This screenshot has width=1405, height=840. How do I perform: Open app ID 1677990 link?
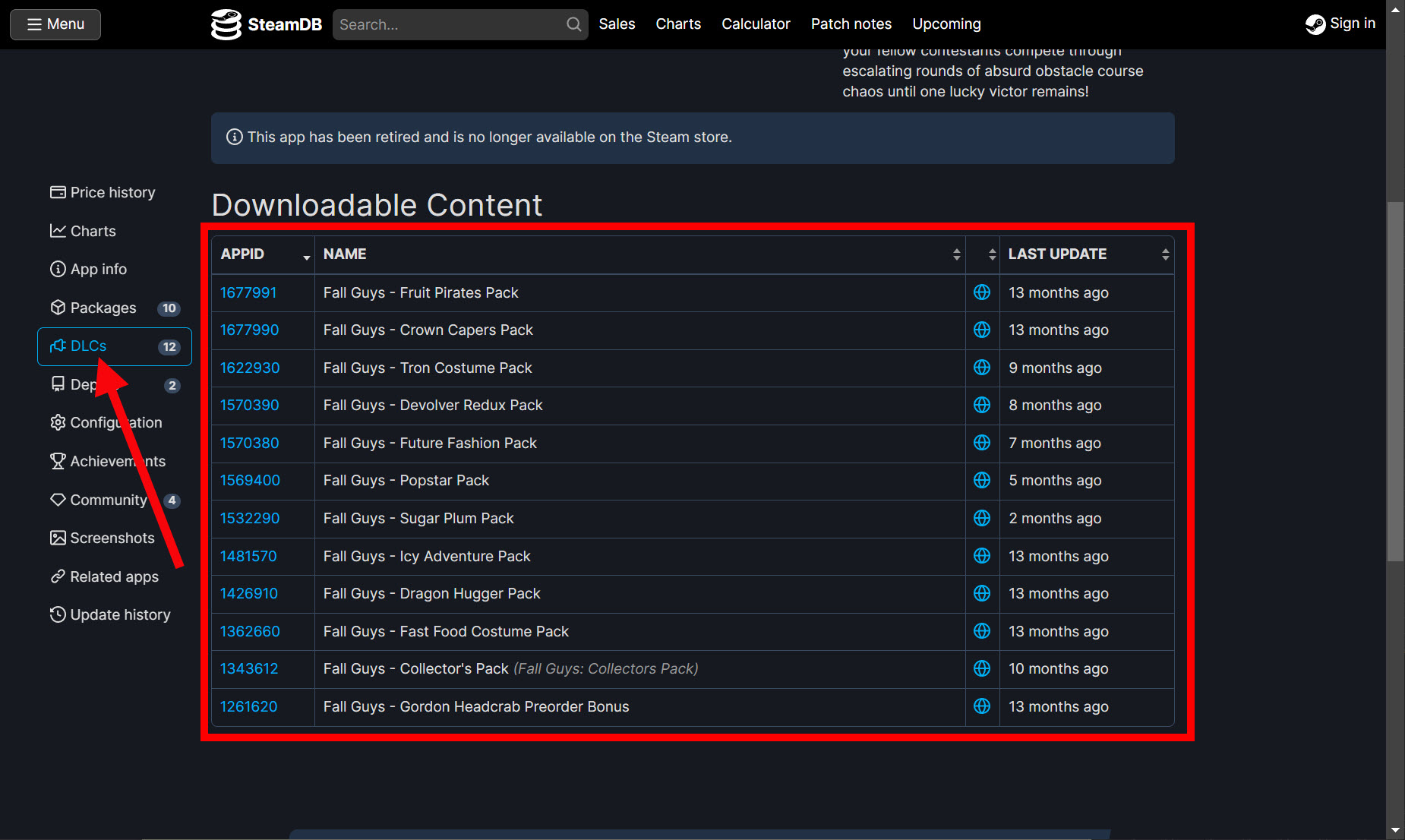[249, 330]
